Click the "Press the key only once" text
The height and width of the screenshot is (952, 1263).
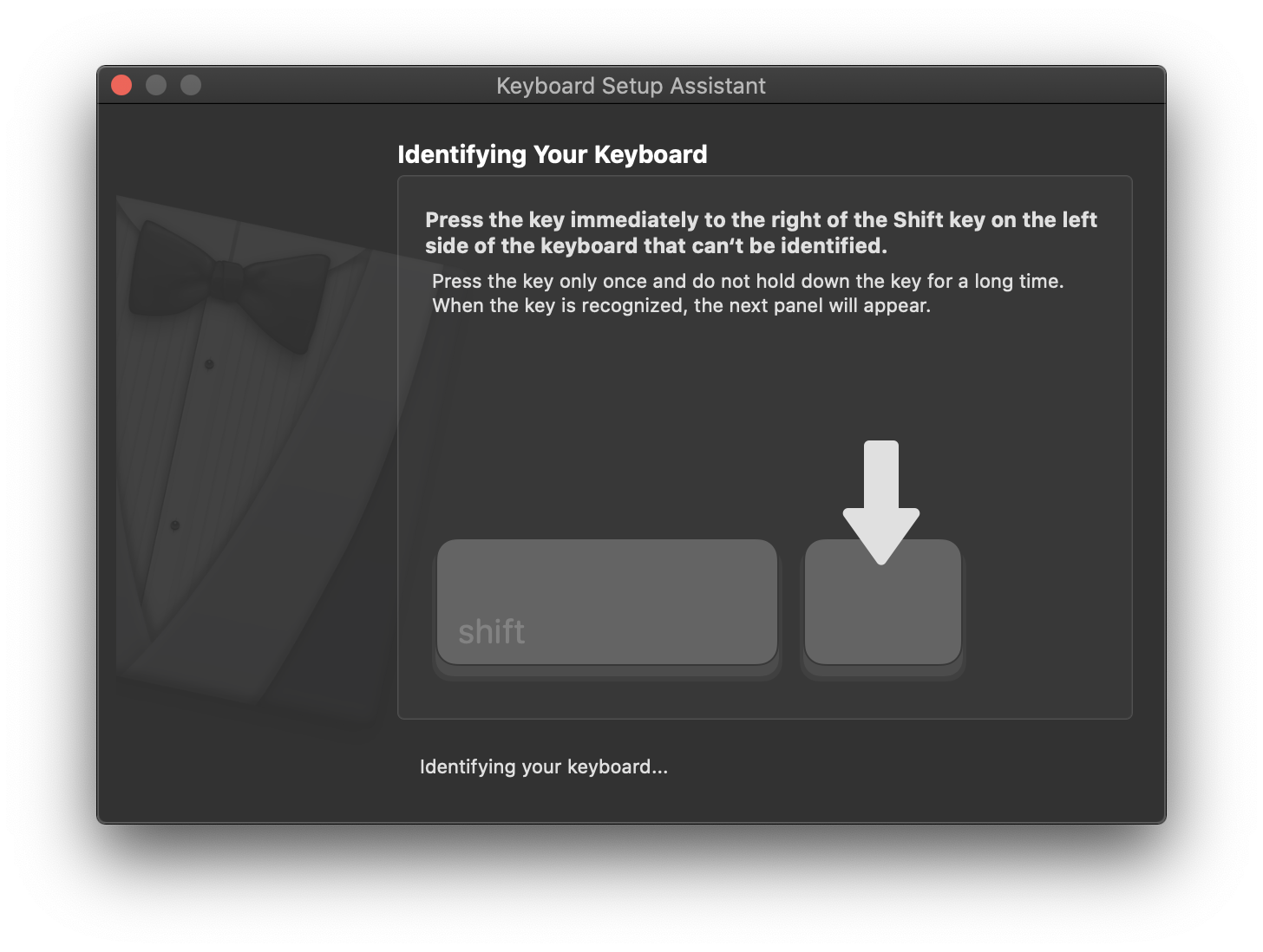(x=747, y=281)
